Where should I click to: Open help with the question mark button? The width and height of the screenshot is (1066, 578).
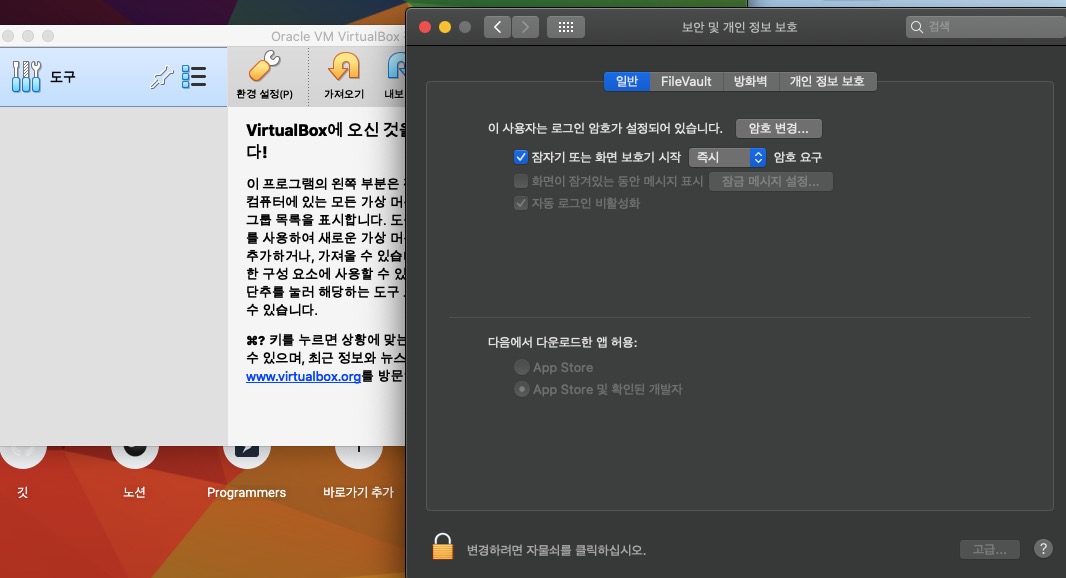click(1043, 548)
